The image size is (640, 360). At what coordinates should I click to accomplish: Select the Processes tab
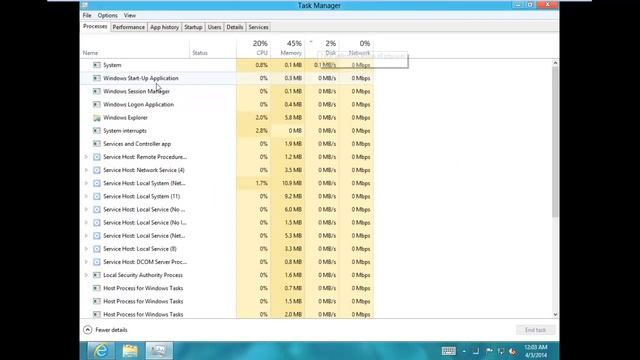pos(95,27)
